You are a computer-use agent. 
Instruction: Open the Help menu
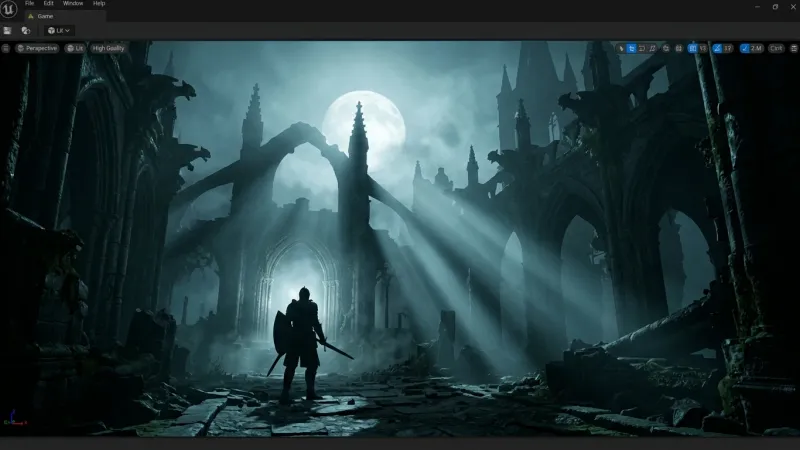[99, 4]
